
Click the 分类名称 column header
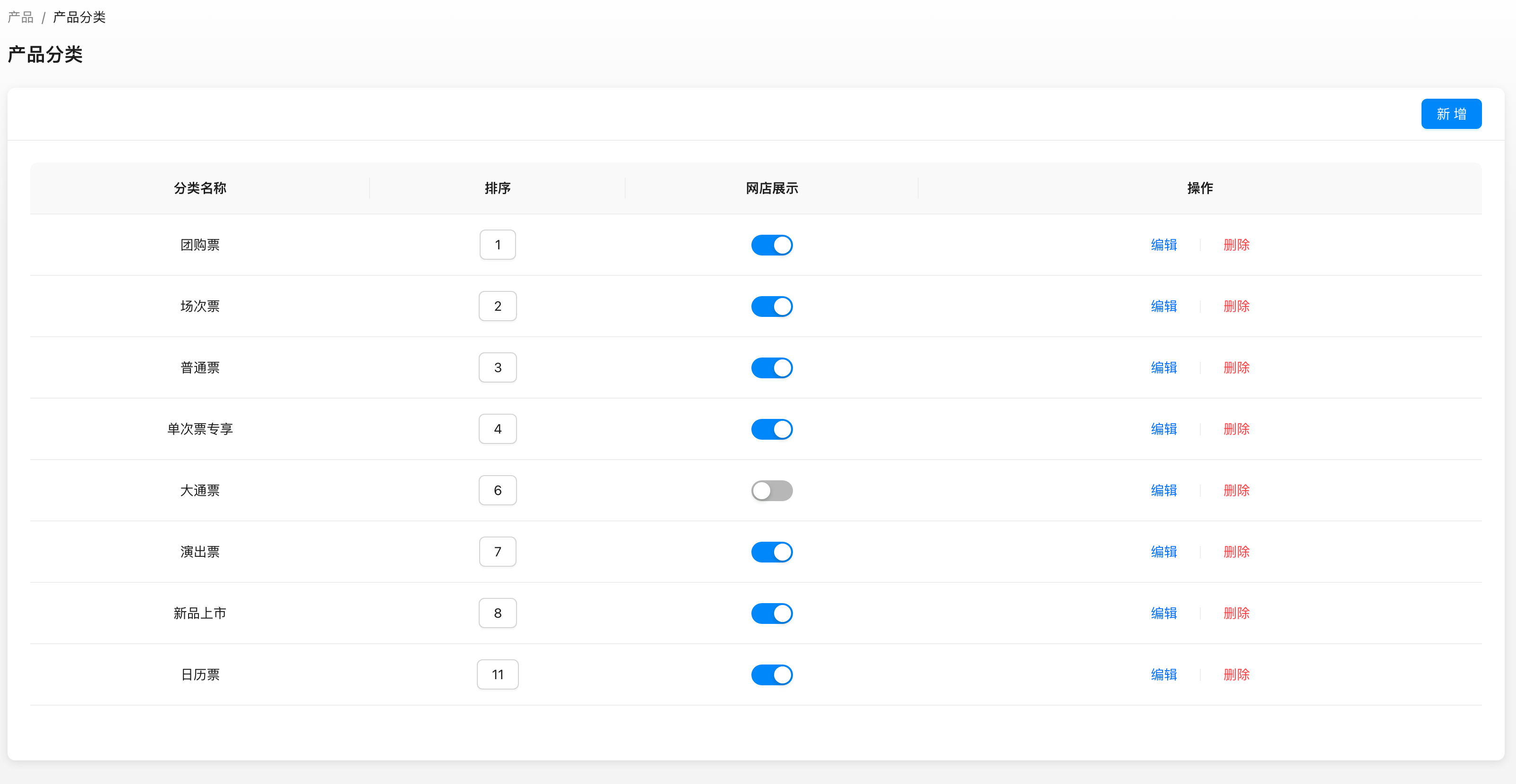[x=200, y=188]
